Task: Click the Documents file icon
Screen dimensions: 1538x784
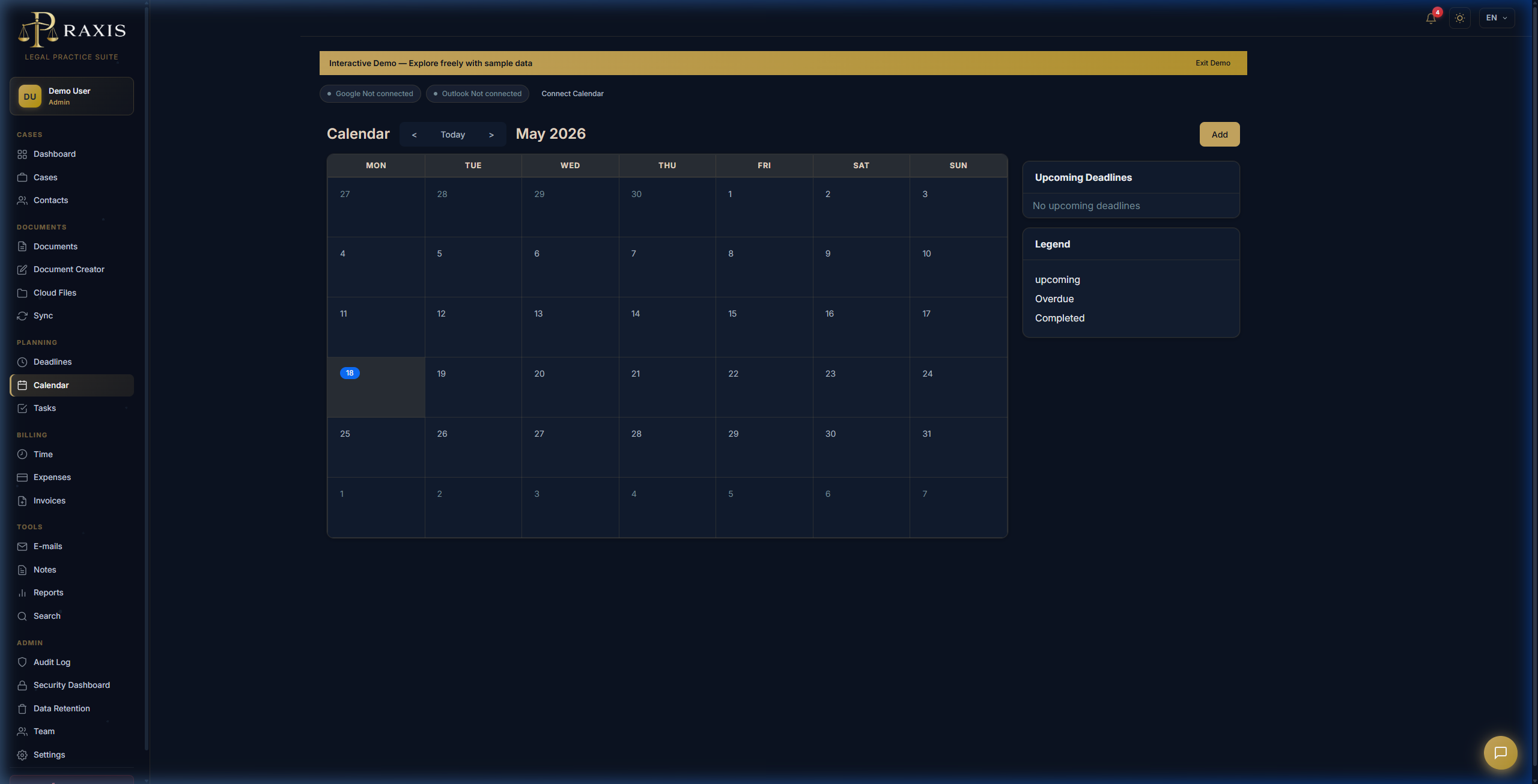Action: click(22, 246)
